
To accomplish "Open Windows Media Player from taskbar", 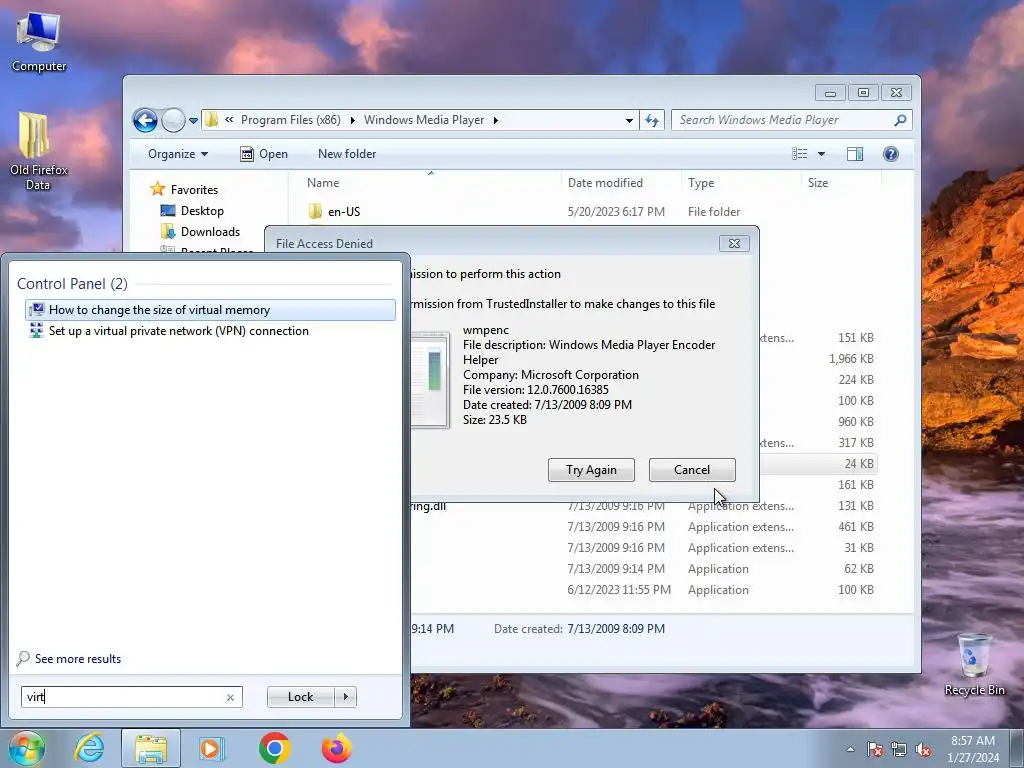I will (x=212, y=748).
